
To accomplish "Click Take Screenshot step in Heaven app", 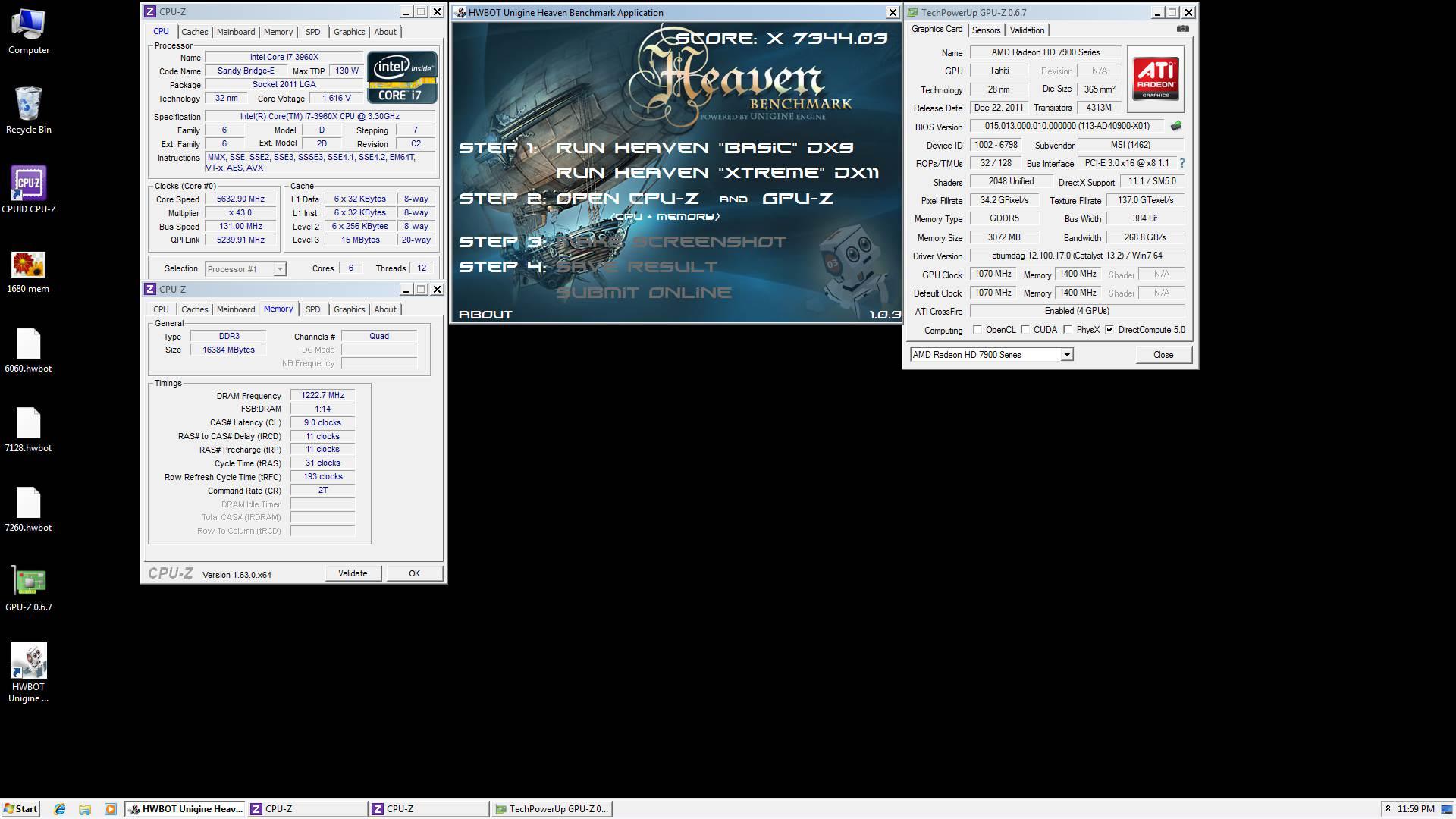I will point(671,242).
